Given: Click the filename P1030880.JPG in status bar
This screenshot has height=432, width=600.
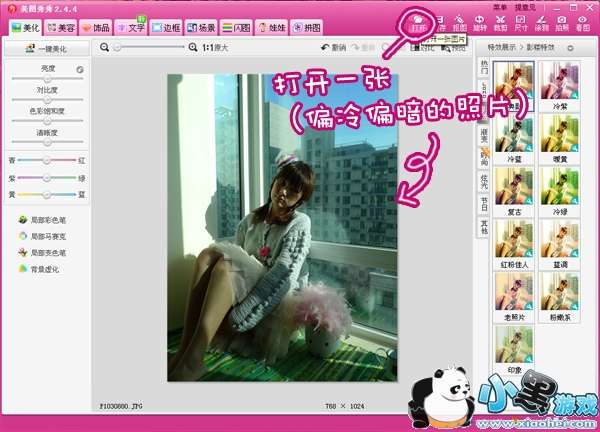Looking at the screenshot, I should pyautogui.click(x=121, y=406).
